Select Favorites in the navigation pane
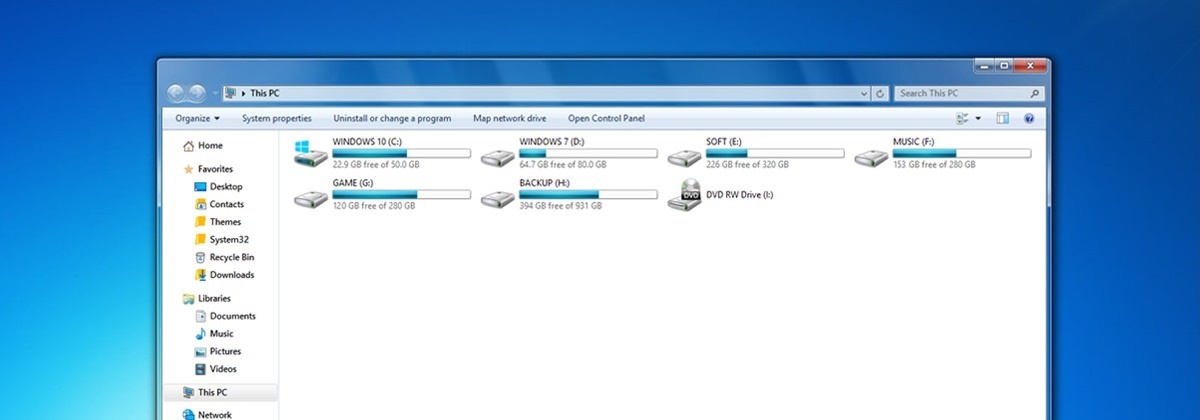 tap(207, 169)
